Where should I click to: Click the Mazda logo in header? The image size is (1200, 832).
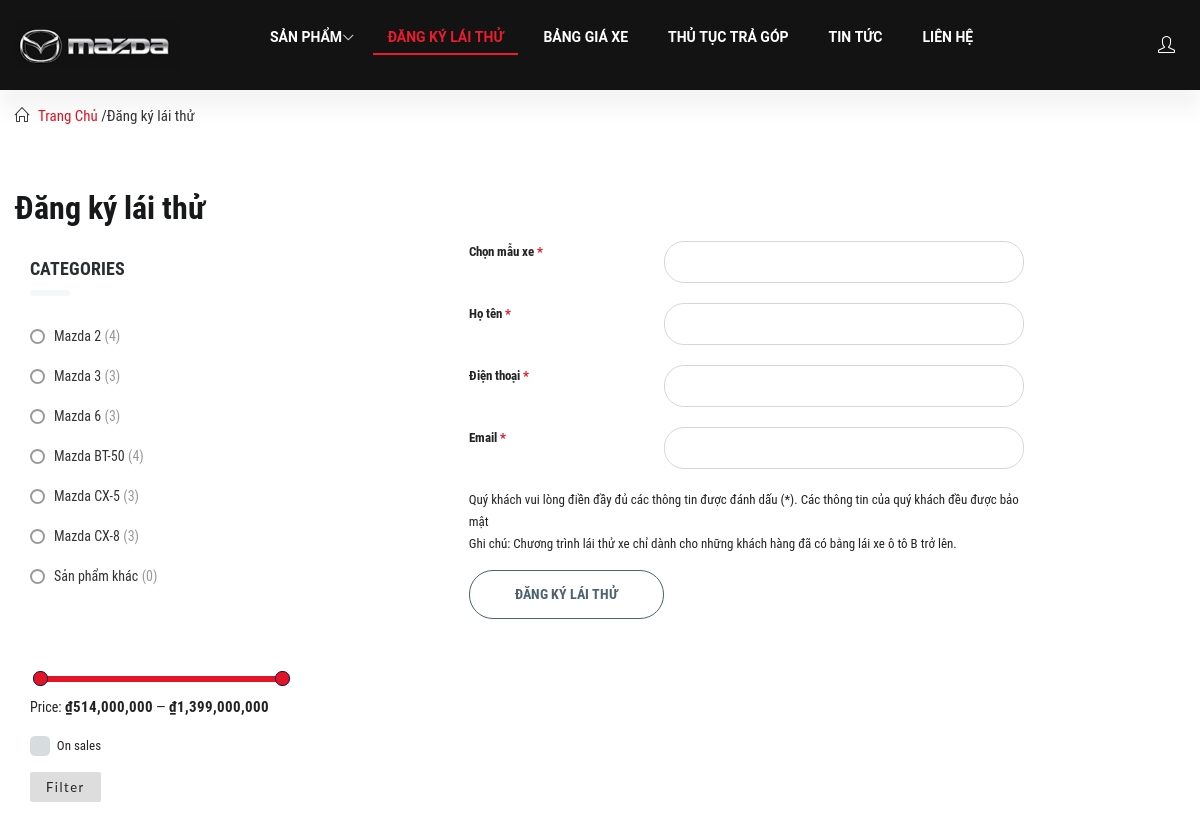point(94,45)
